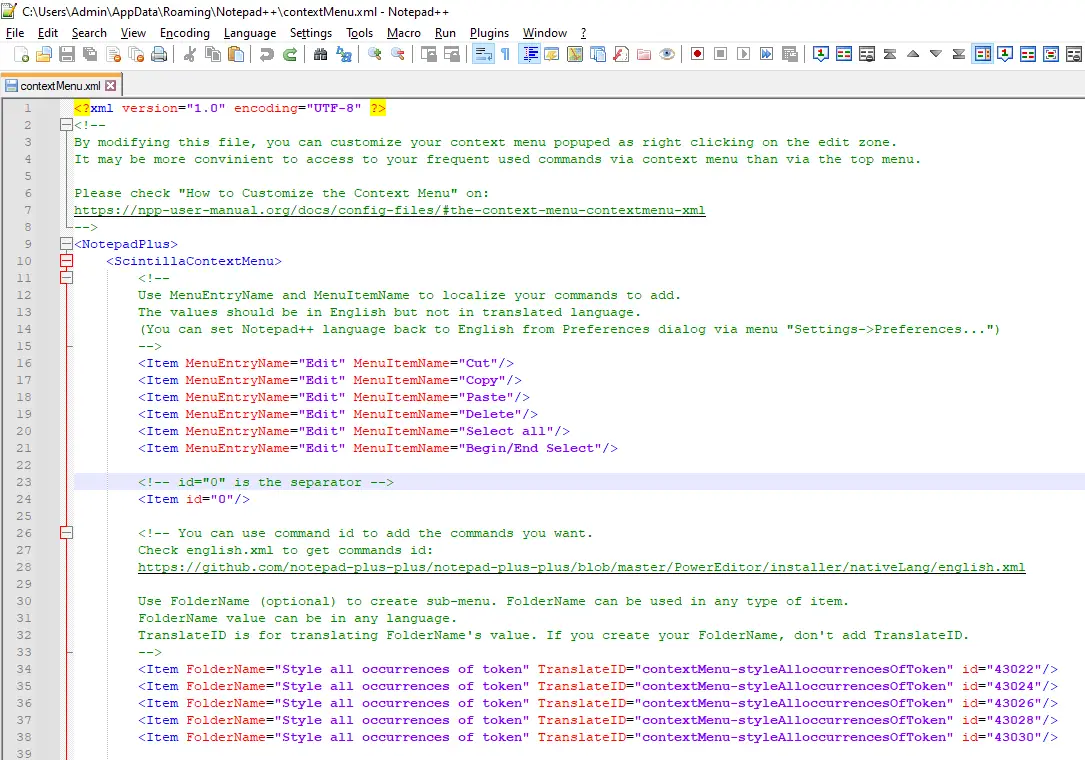
Task: Open the Document Map panel icon
Action: point(575,54)
